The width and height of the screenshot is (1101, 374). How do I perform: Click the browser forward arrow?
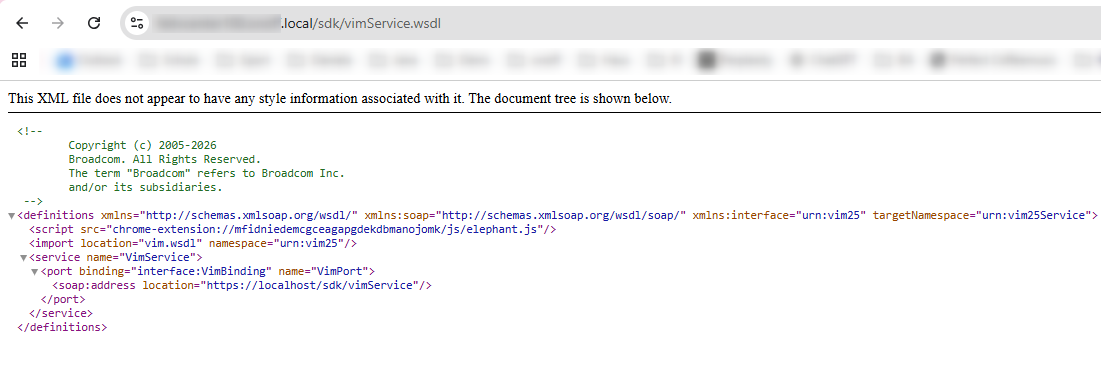58,23
